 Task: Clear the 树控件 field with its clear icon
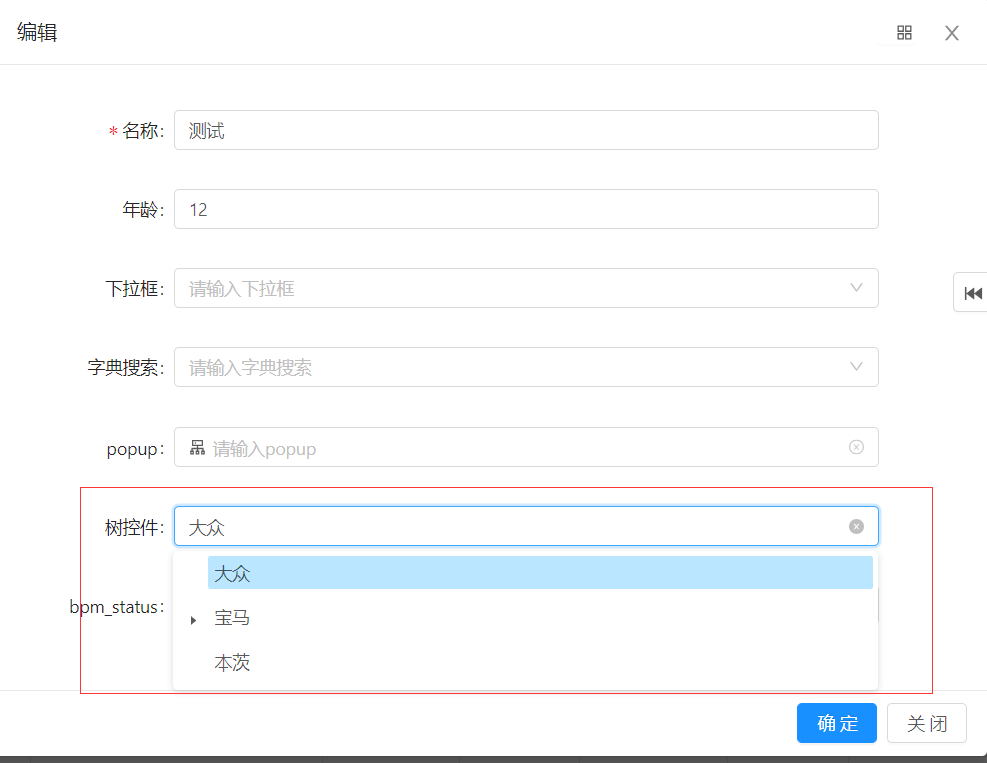pos(856,526)
